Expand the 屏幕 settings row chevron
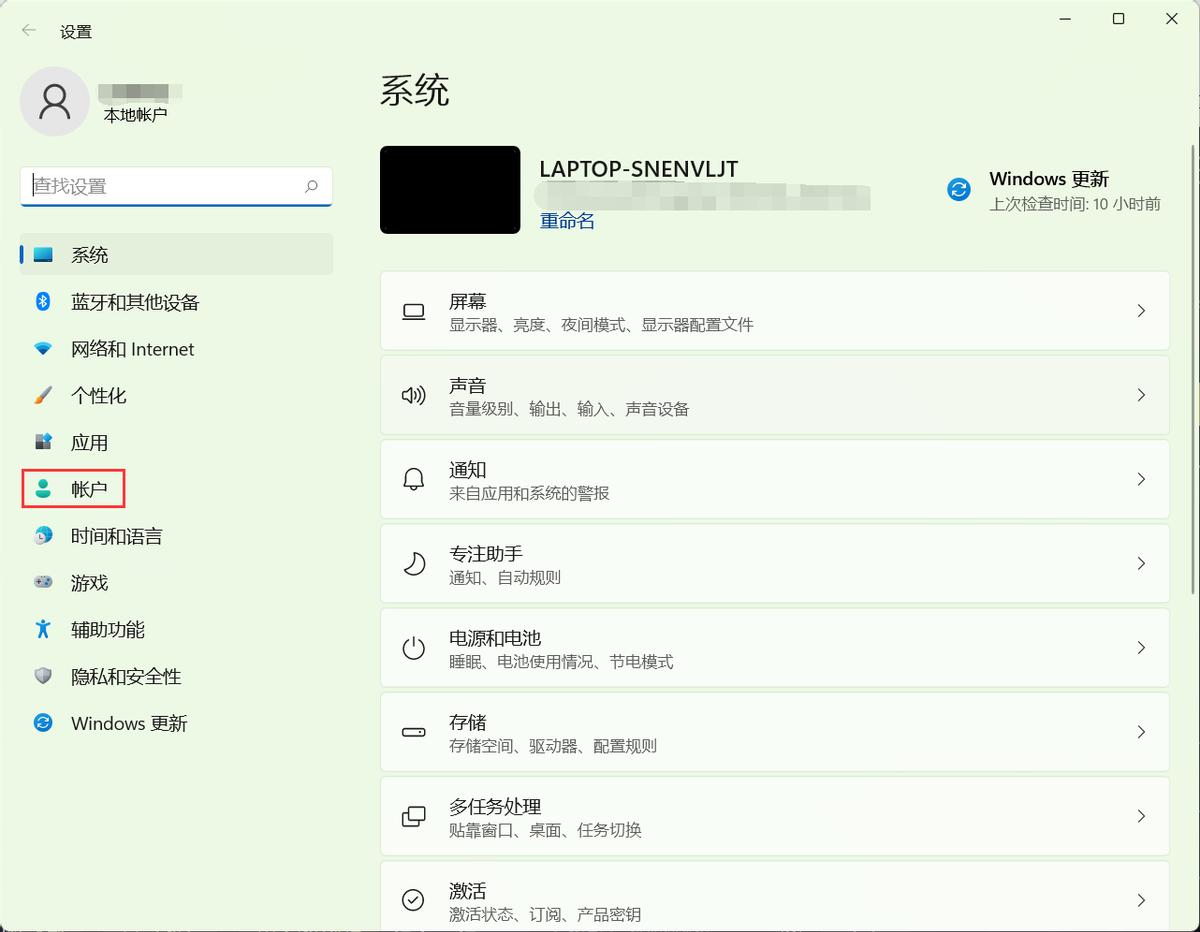 click(x=1141, y=310)
